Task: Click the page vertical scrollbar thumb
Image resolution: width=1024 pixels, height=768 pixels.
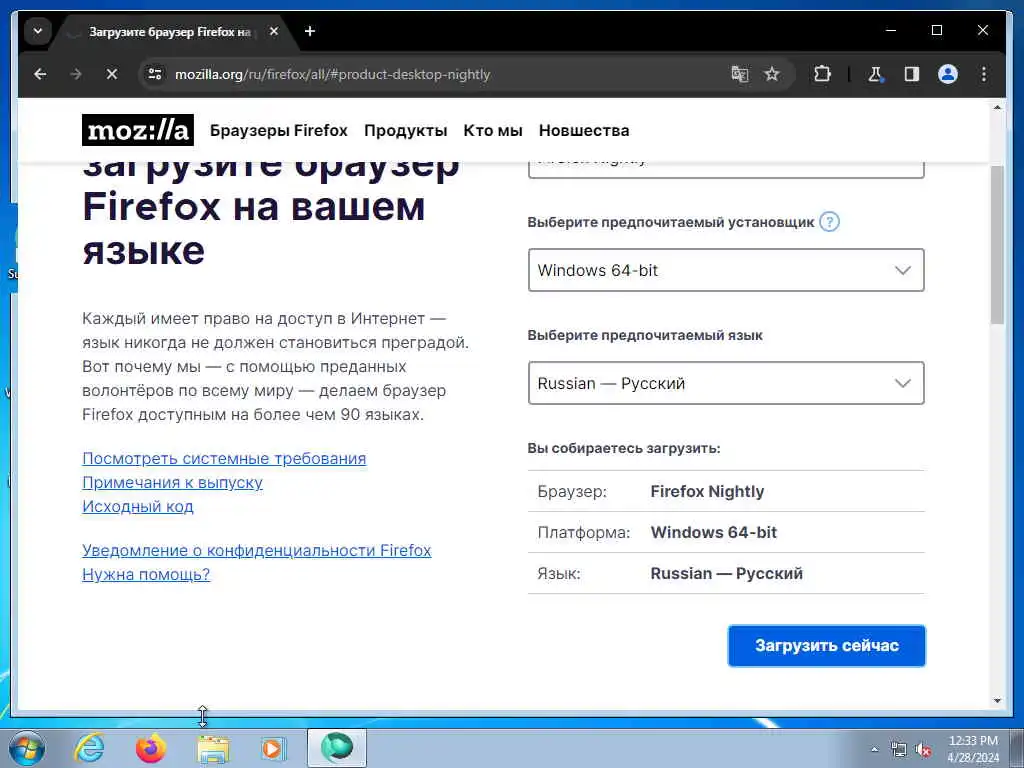Action: pos(997,245)
